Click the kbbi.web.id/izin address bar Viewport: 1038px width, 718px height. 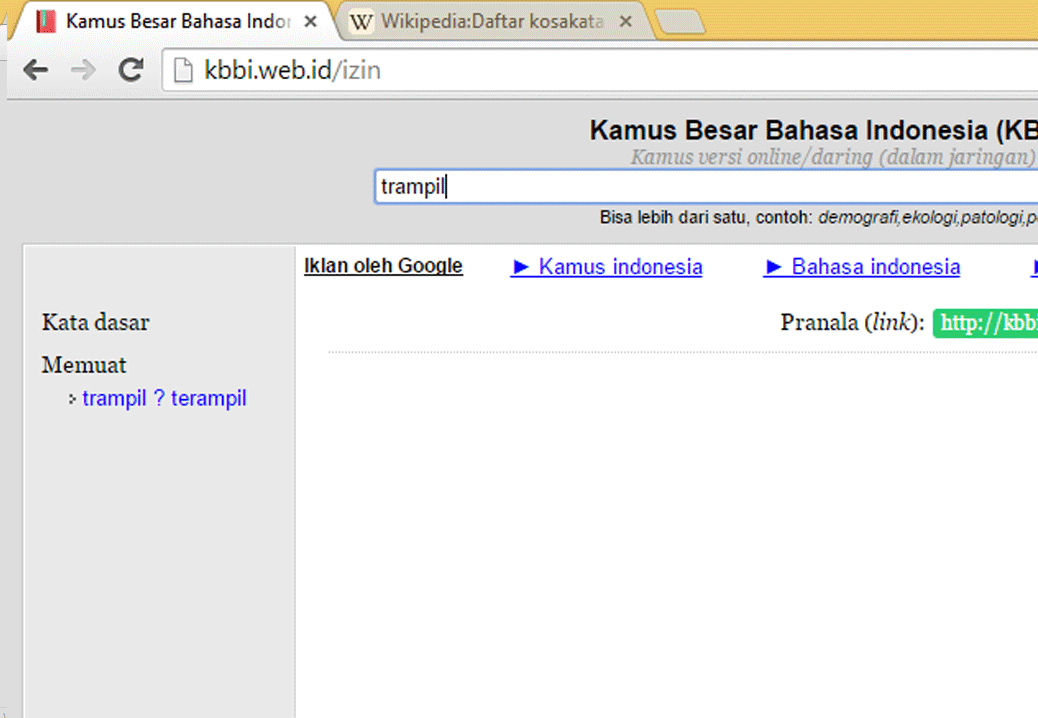click(600, 70)
